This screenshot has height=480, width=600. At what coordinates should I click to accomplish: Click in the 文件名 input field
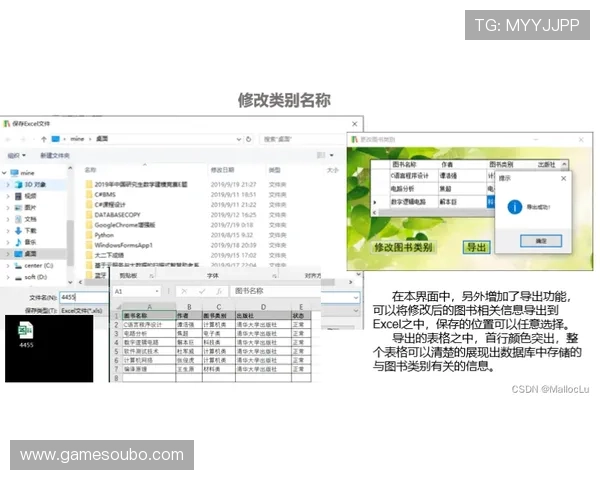(84, 297)
